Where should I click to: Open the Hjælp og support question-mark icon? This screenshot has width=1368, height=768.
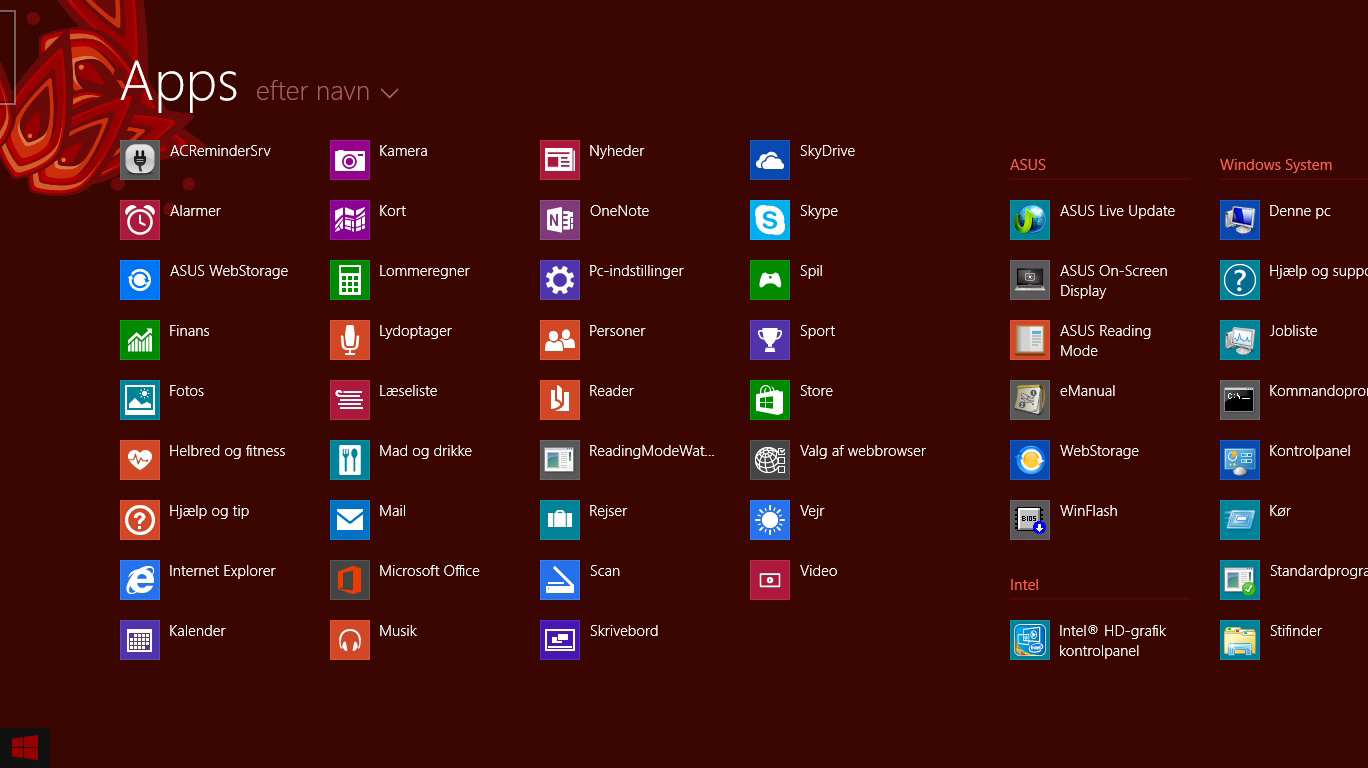(1240, 280)
